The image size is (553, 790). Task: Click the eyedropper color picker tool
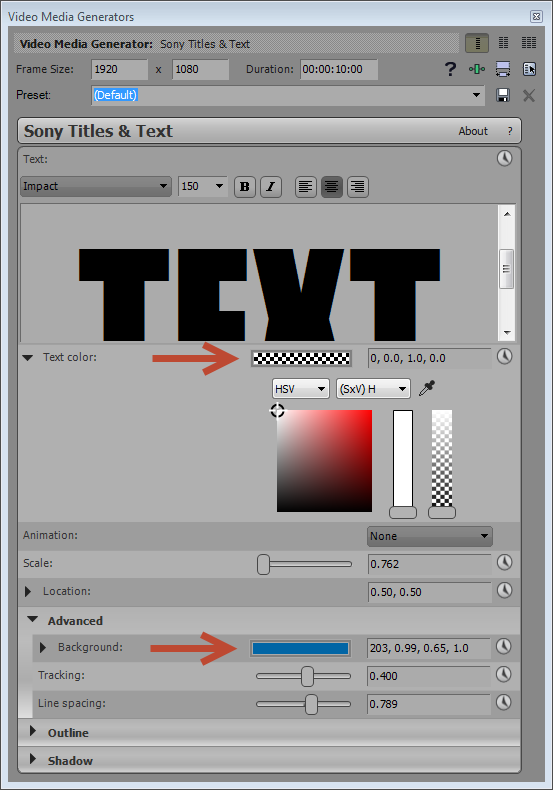tap(427, 388)
